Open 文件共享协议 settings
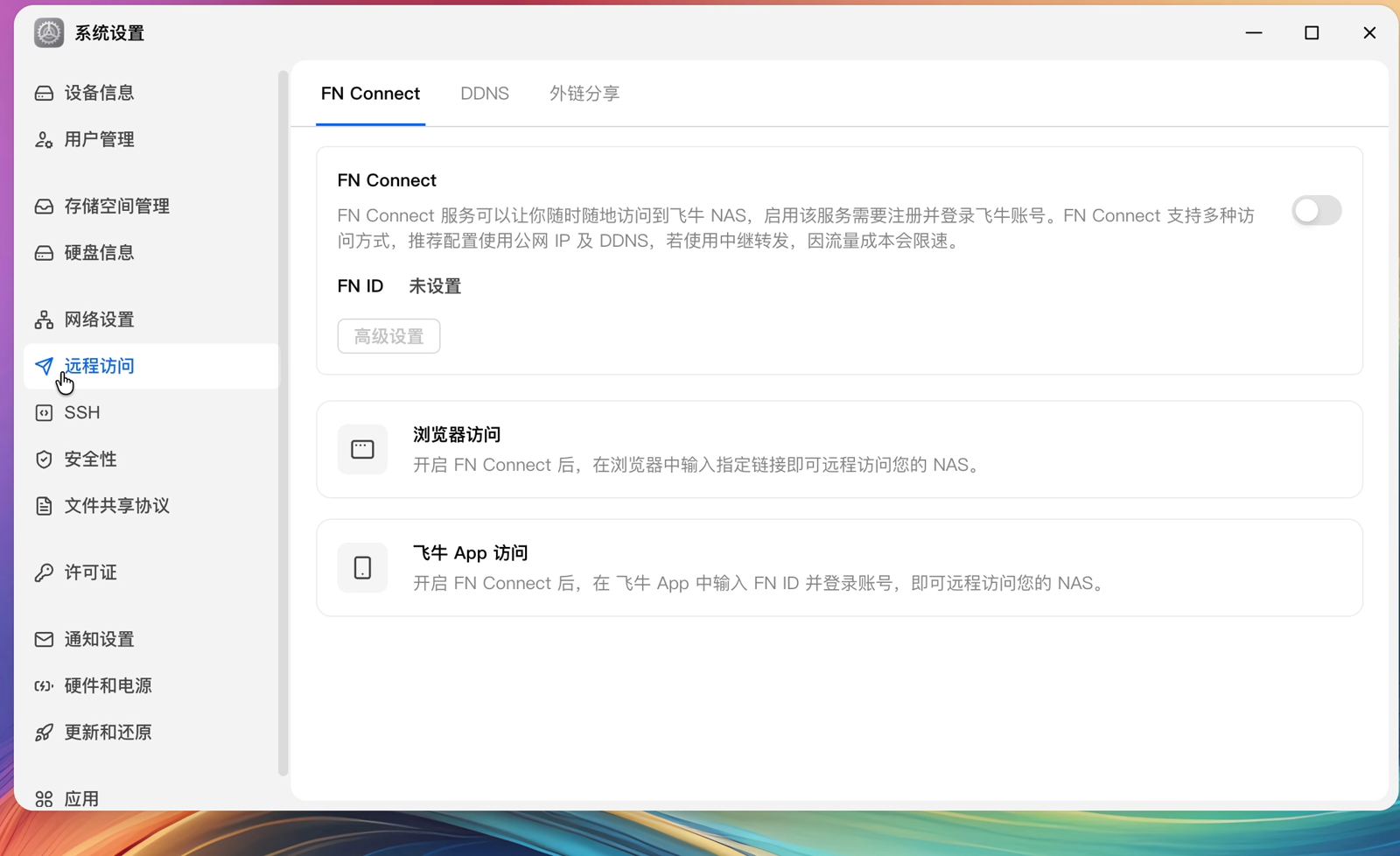The width and height of the screenshot is (1400, 856). click(x=151, y=506)
